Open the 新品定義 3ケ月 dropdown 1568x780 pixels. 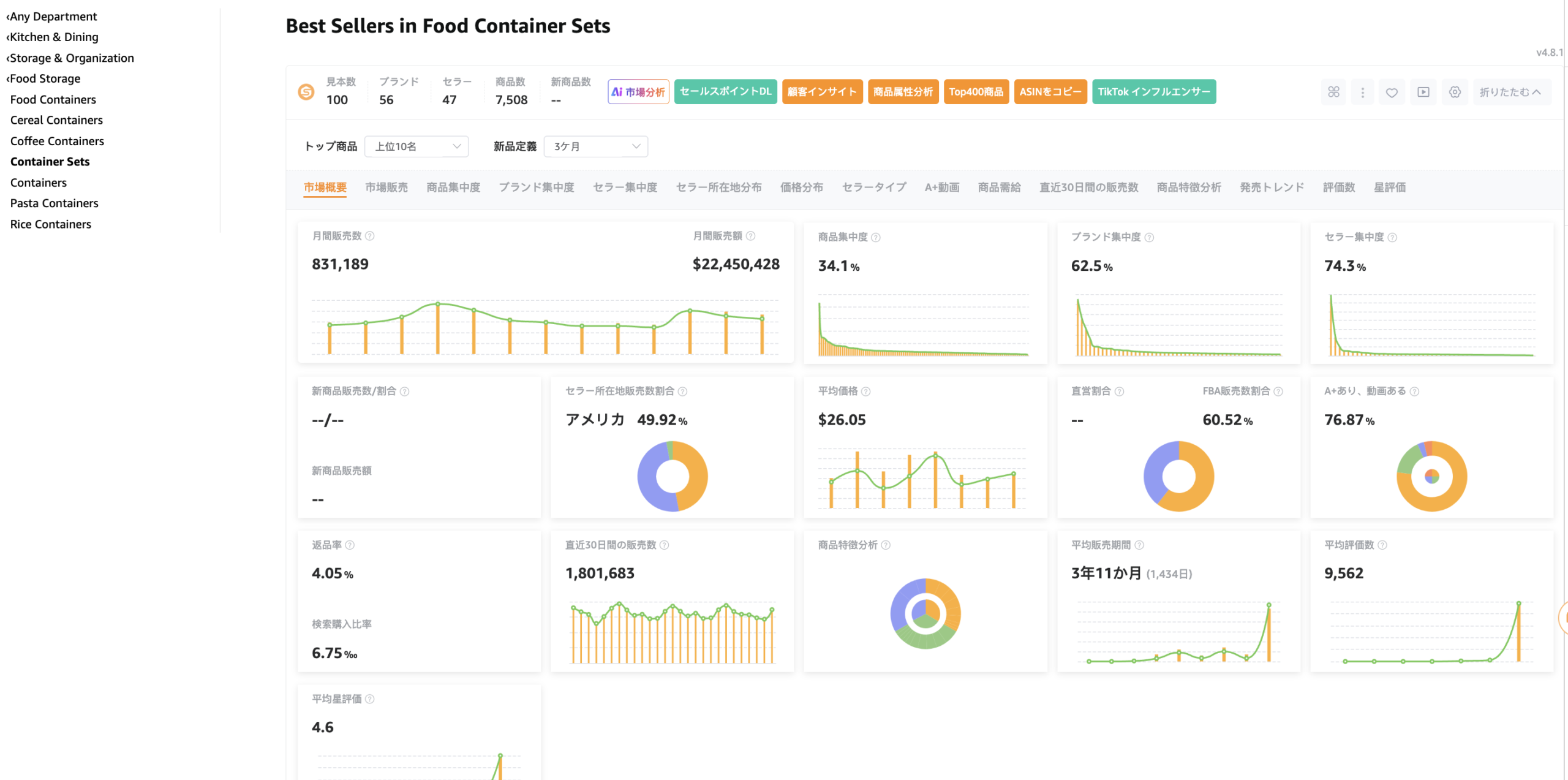pos(595,146)
